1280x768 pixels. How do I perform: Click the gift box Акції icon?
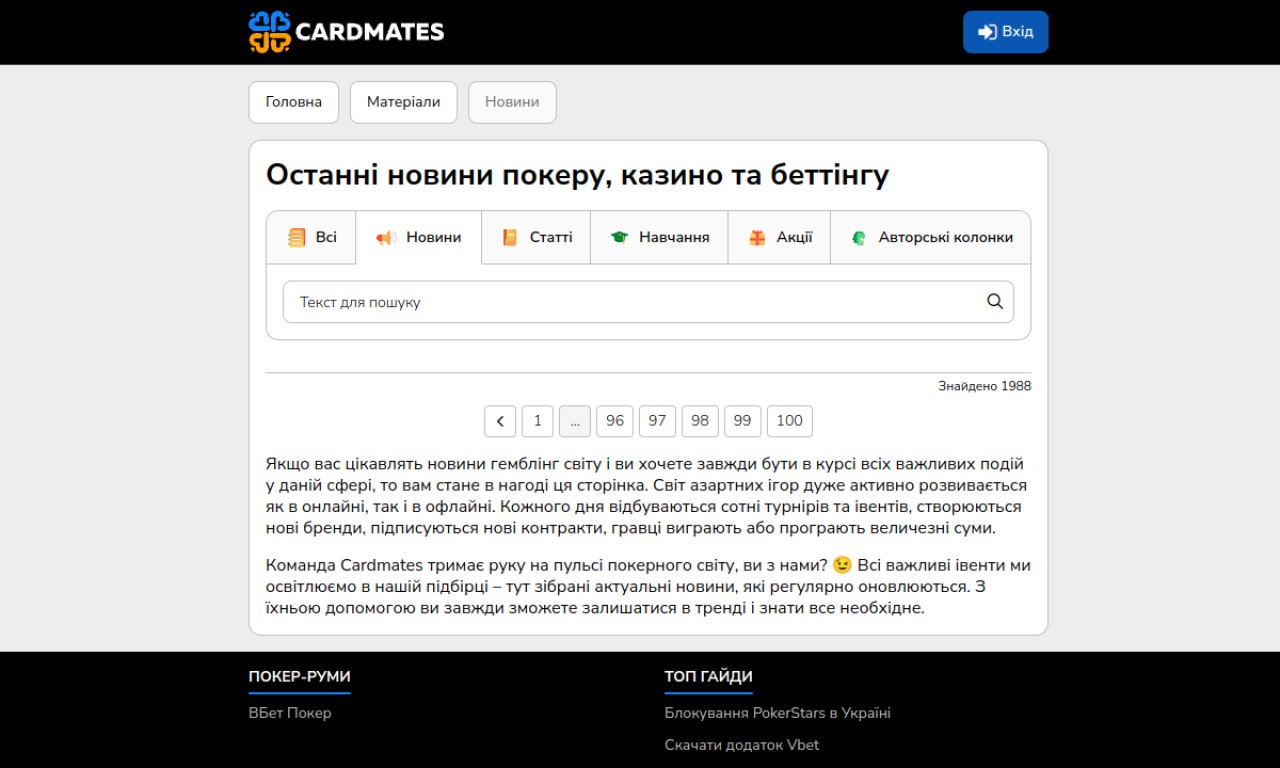coord(757,238)
